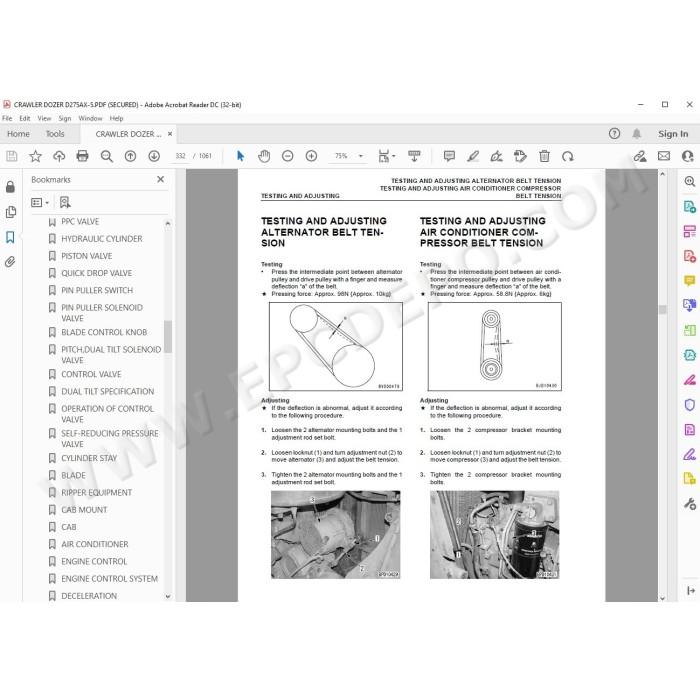The width and height of the screenshot is (700, 700).
Task: Open the View menu
Action: (44, 118)
